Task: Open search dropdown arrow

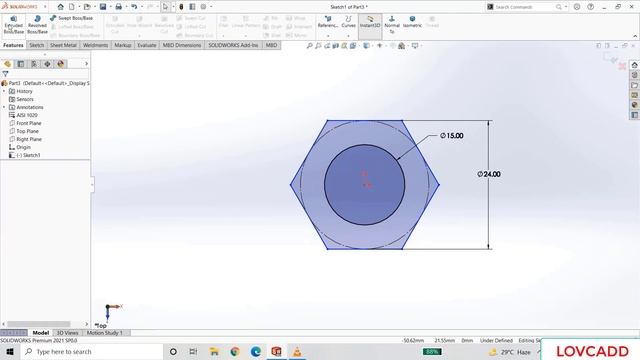Action: pyautogui.click(x=566, y=7)
